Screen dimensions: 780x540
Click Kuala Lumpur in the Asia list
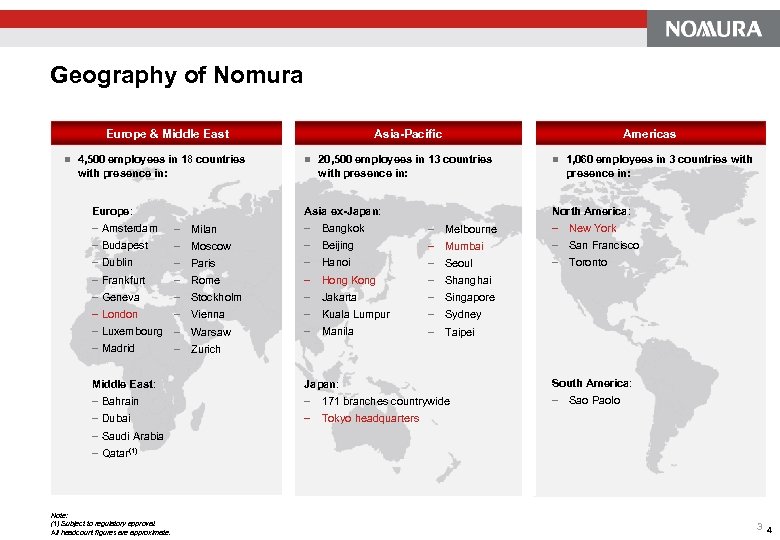[356, 314]
